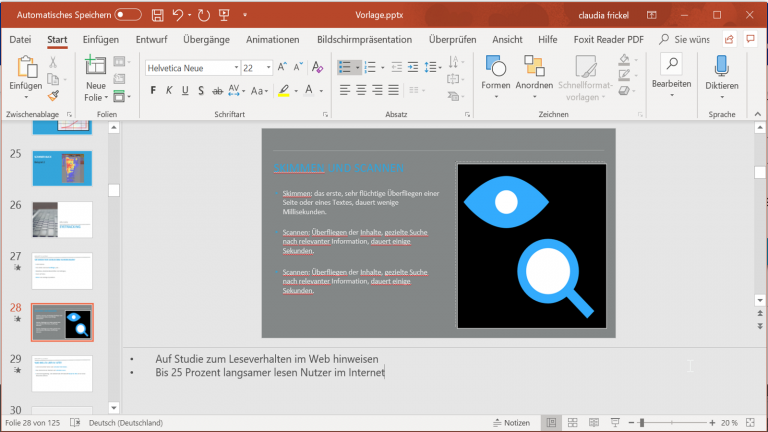Toggle bold formatting (F)

153,91
